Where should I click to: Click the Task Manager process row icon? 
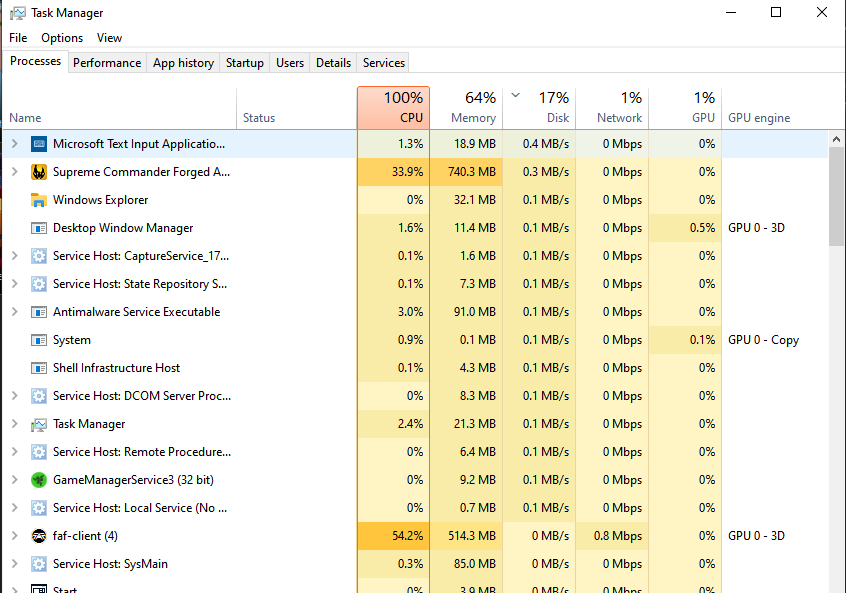(x=39, y=424)
